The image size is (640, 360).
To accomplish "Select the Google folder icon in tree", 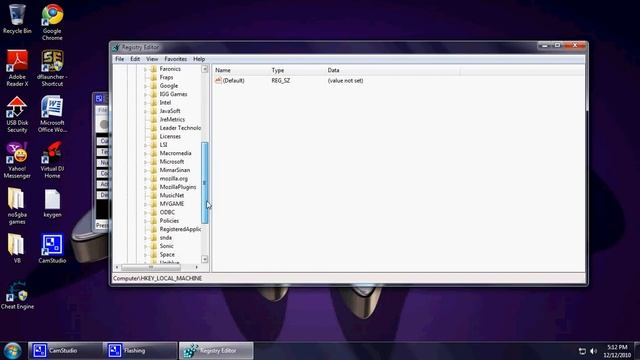I will (x=154, y=86).
